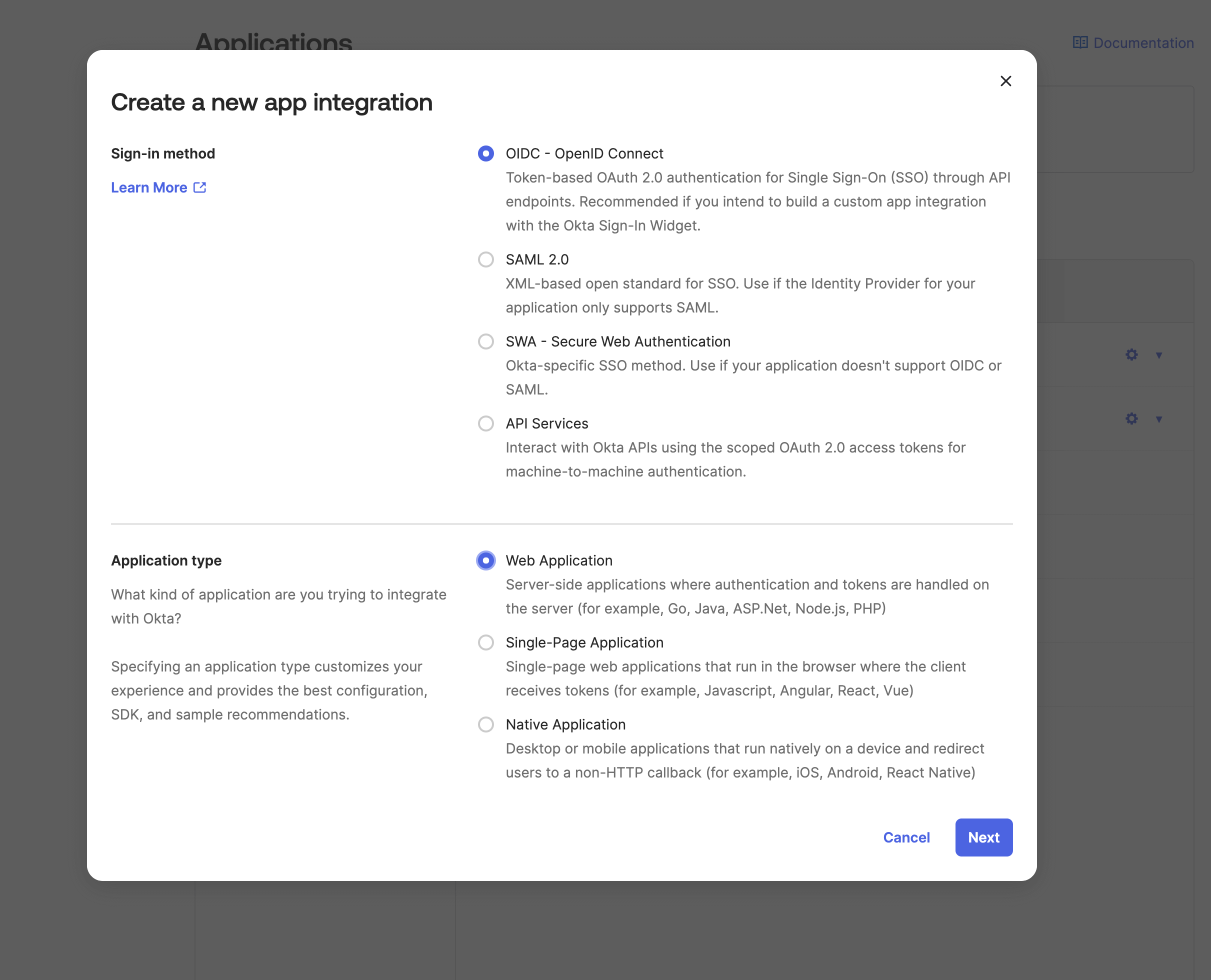The width and height of the screenshot is (1211, 980).
Task: Expand the dropdown arrow next to the upper gear
Action: pyautogui.click(x=1158, y=354)
